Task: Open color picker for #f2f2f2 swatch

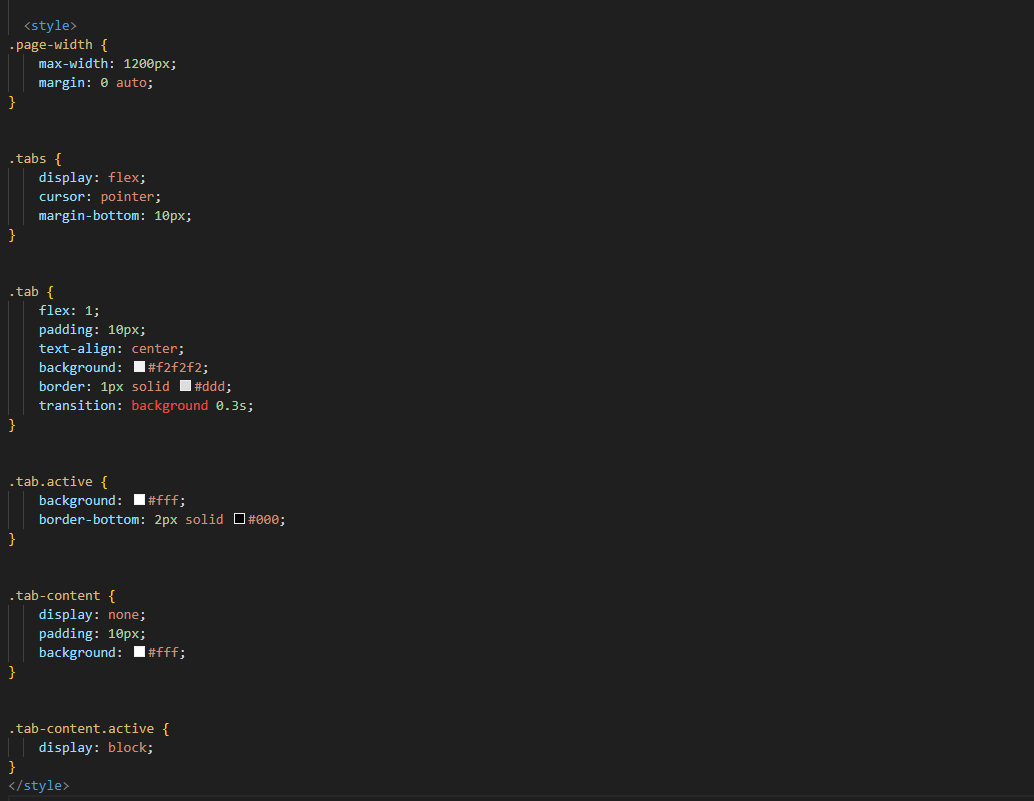Action: point(139,367)
